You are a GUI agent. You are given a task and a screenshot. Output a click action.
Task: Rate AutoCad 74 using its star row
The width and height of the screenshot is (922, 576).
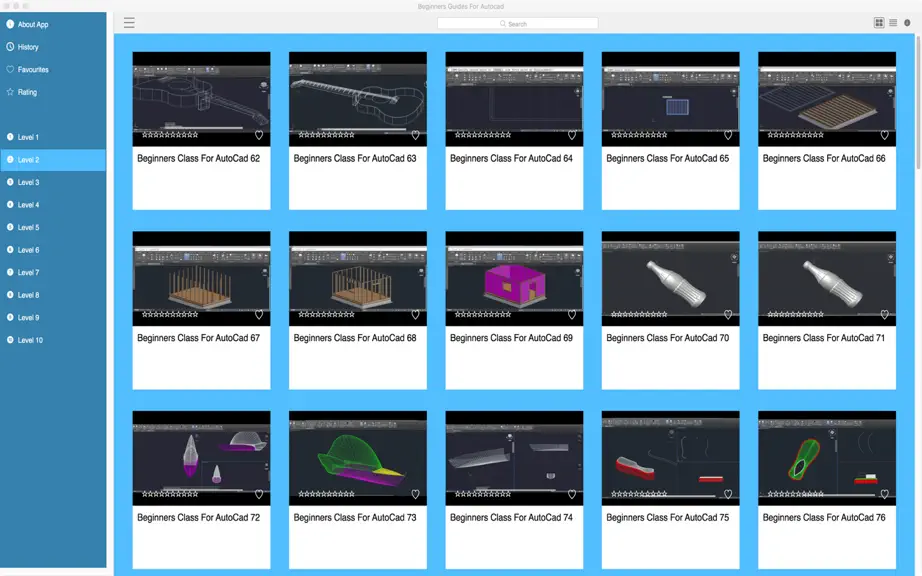[x=483, y=495]
